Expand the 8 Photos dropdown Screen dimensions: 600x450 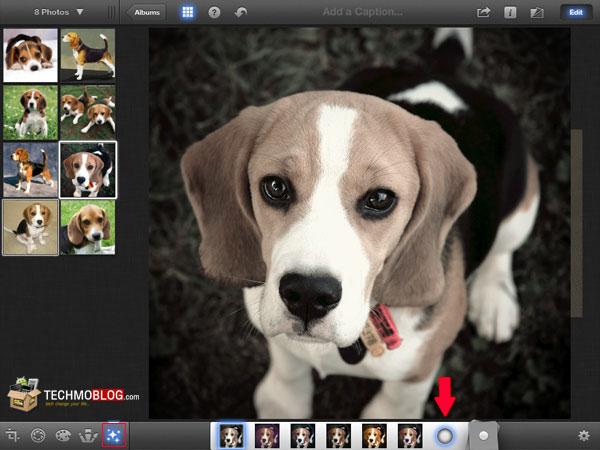click(59, 12)
